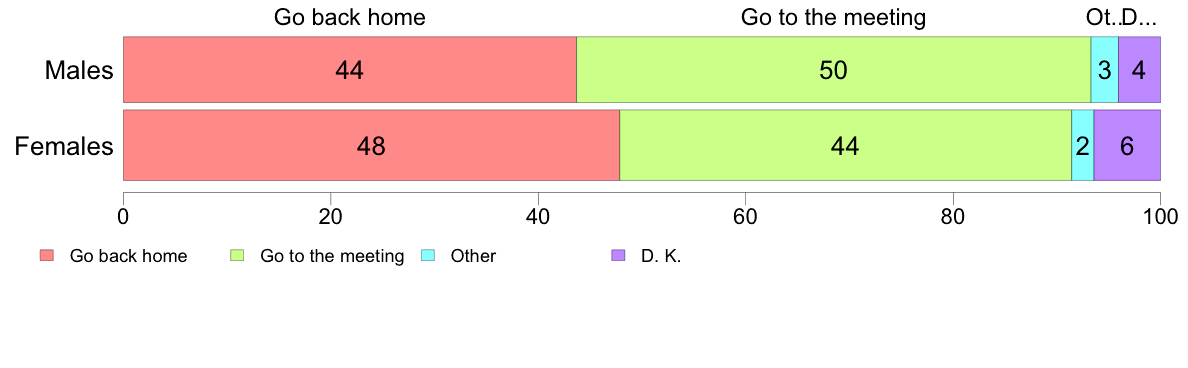The width and height of the screenshot is (1188, 368).
Task: Click the Females row label
Action: [x=64, y=146]
